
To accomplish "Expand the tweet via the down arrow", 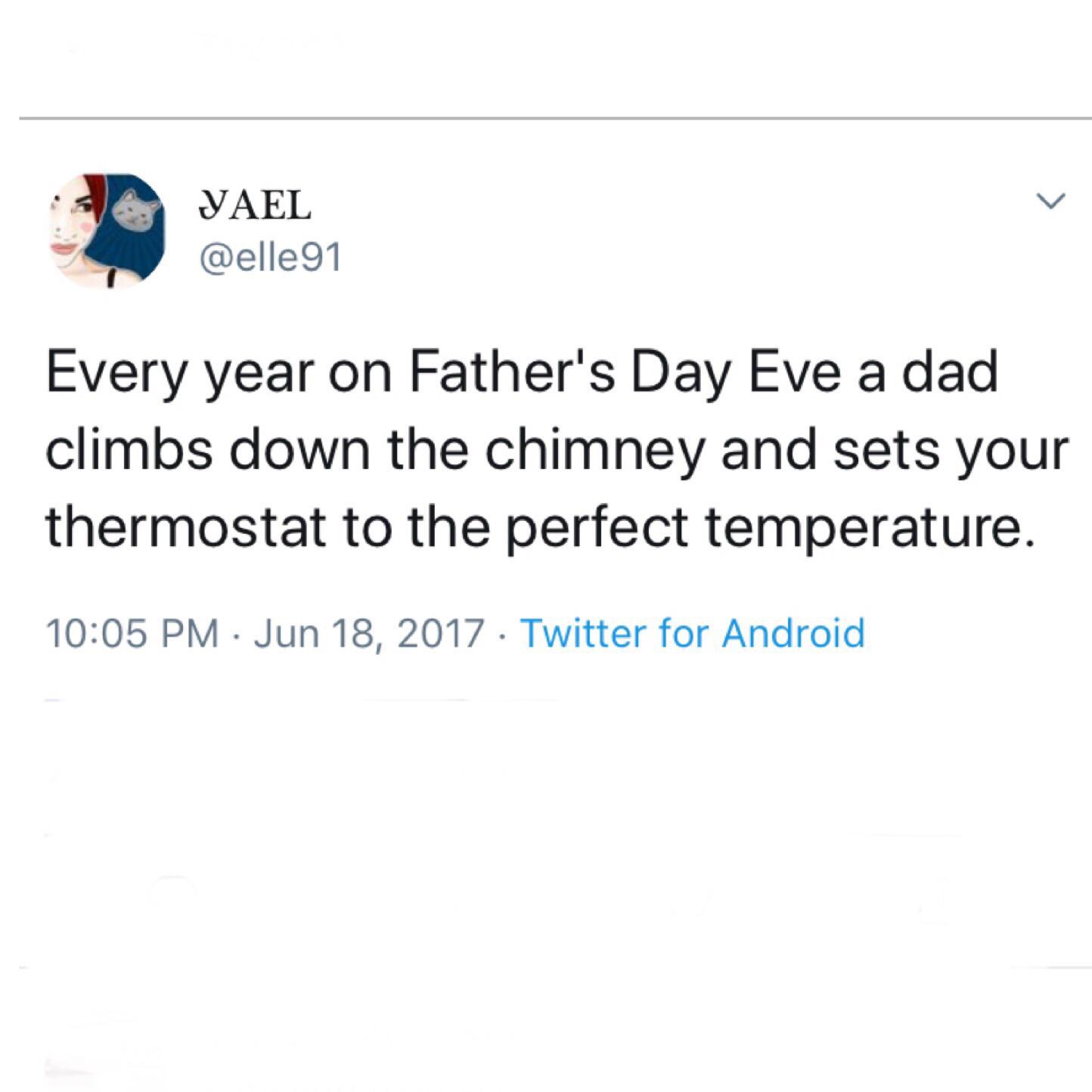I will [1050, 198].
